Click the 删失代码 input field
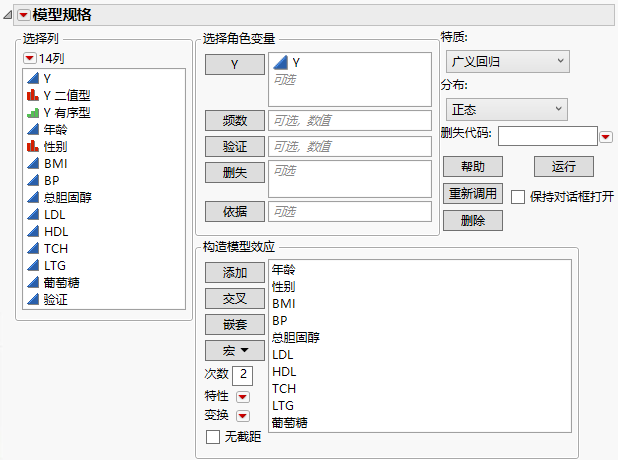The height and width of the screenshot is (460, 618). coord(548,136)
